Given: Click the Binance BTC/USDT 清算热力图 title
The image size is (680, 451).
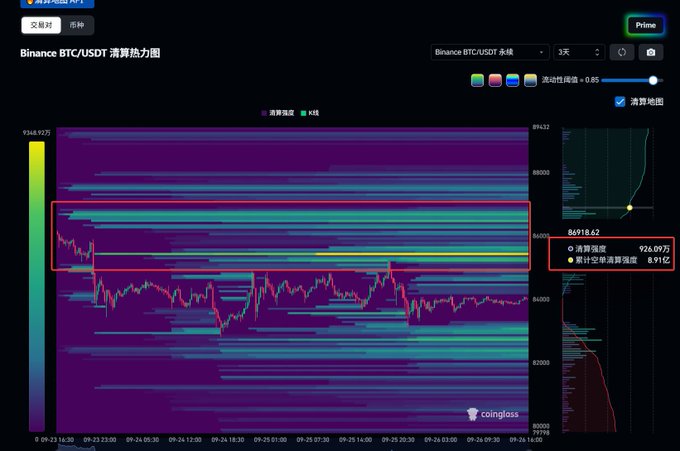Looking at the screenshot, I should (90, 53).
